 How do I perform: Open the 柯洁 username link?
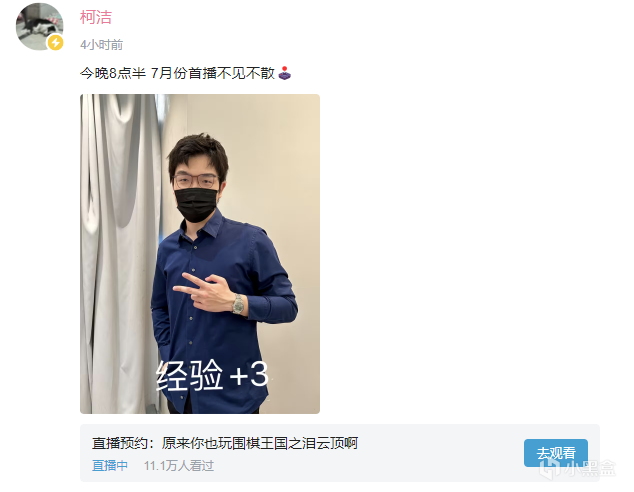(96, 17)
